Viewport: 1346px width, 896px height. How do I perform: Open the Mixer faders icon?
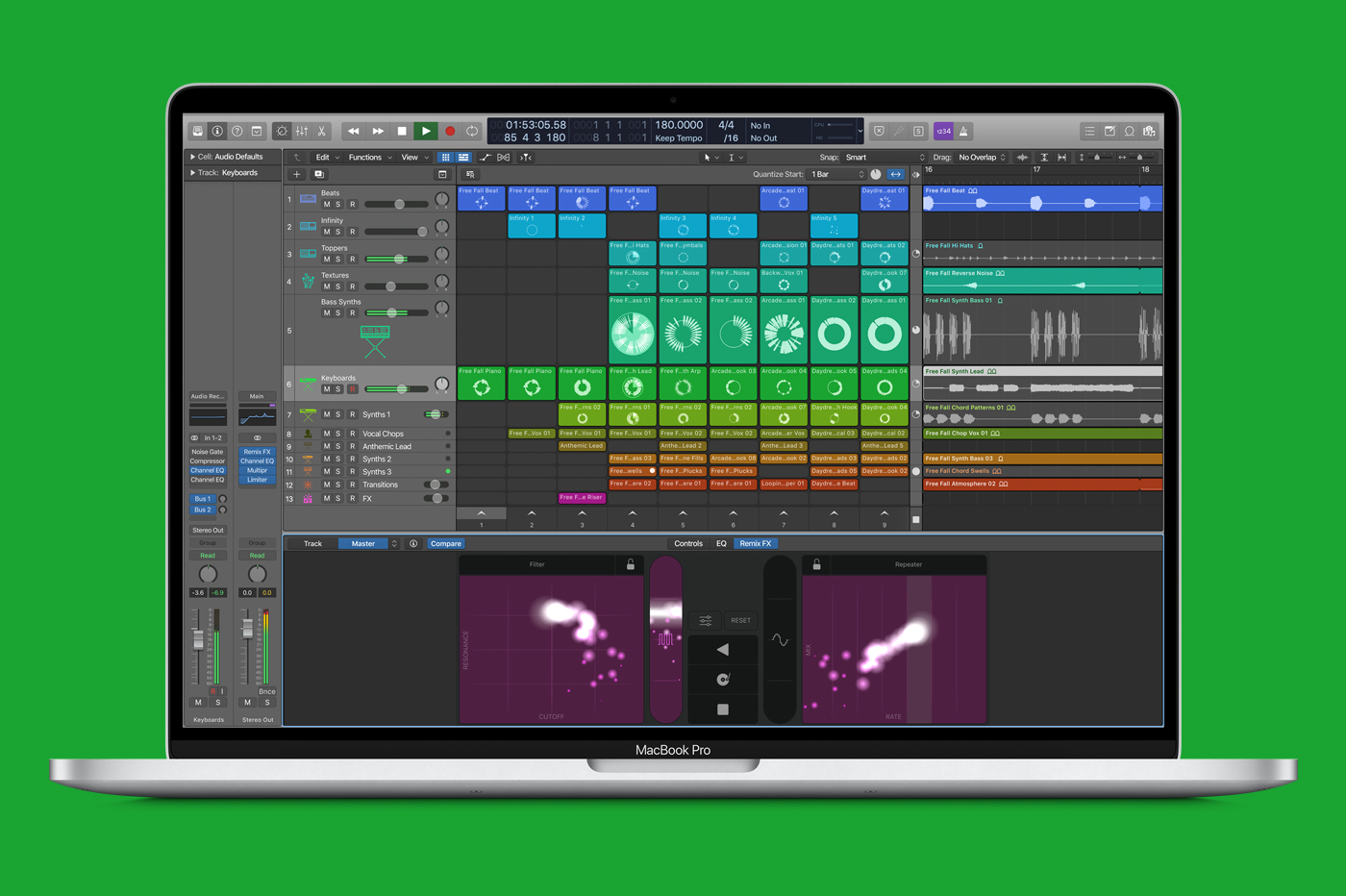(x=302, y=131)
